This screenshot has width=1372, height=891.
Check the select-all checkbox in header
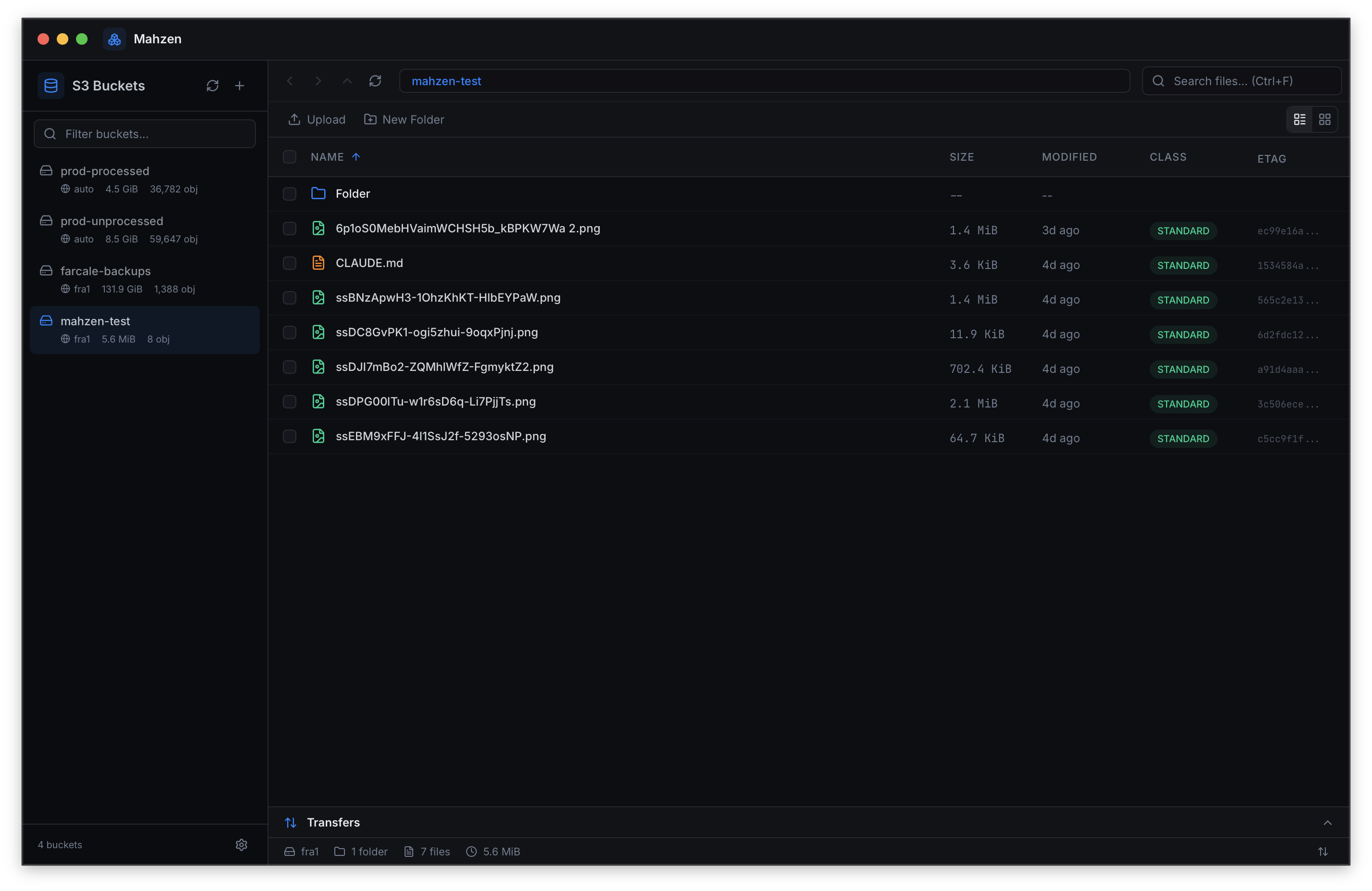pyautogui.click(x=290, y=157)
